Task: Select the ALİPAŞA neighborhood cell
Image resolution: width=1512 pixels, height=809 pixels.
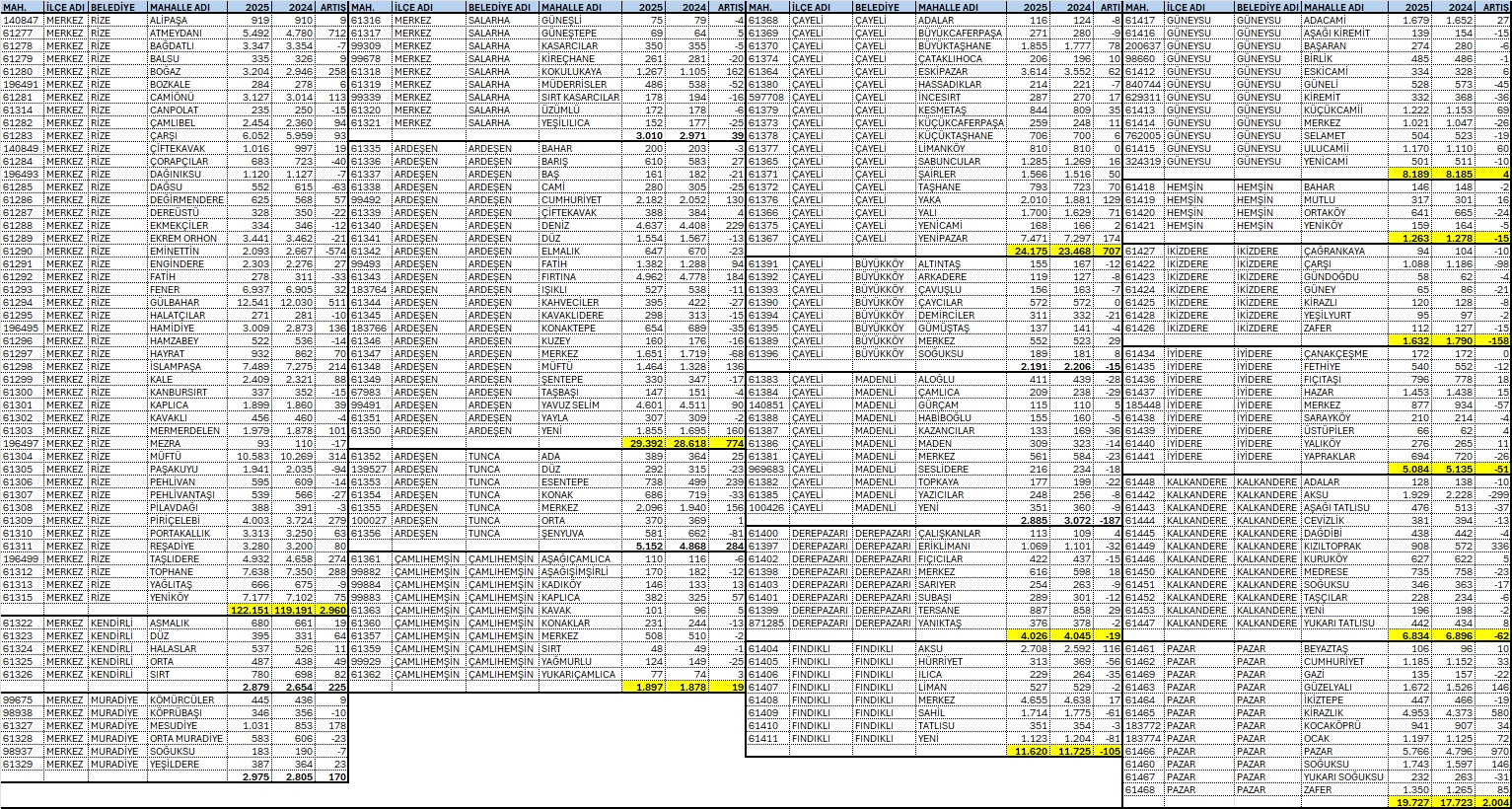Action: point(168,20)
